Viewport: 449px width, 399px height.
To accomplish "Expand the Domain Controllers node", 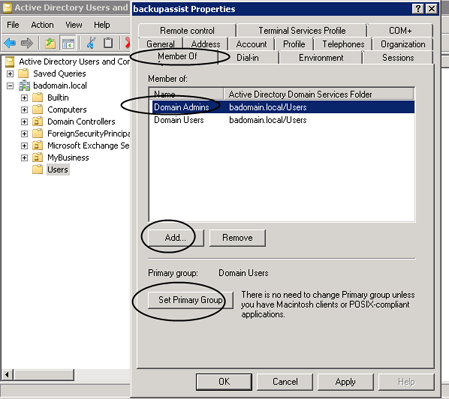I will 24,122.
